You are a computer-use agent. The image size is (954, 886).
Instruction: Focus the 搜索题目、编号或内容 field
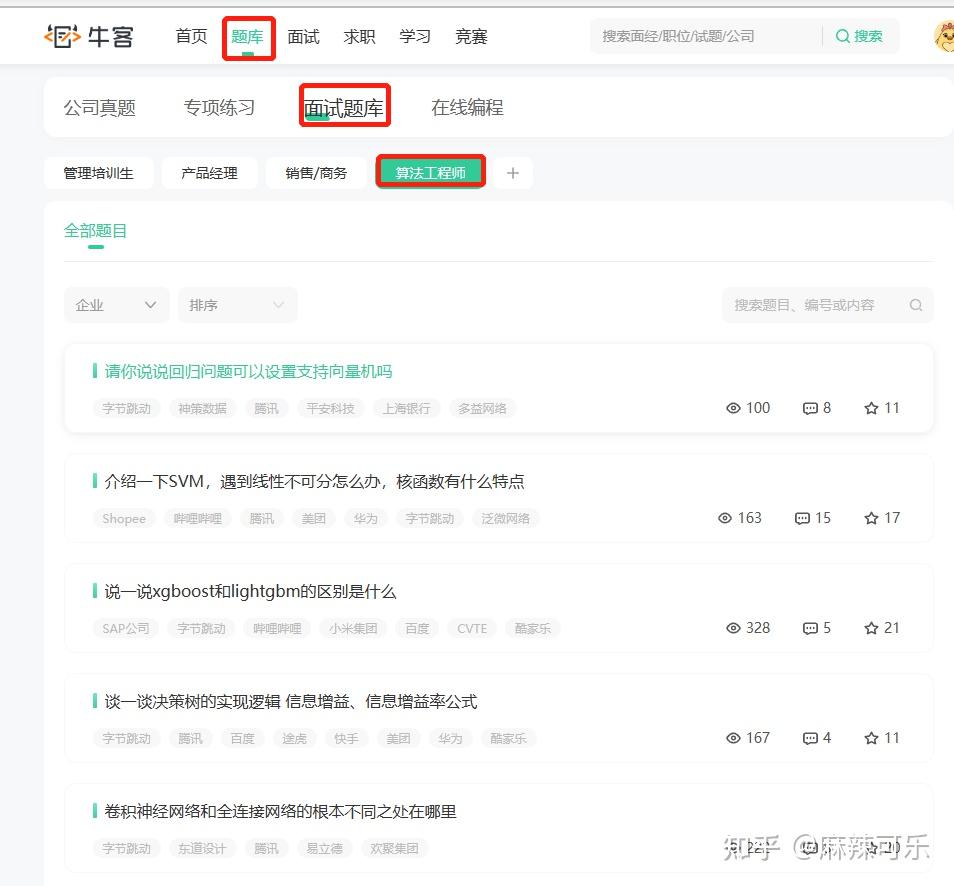827,305
